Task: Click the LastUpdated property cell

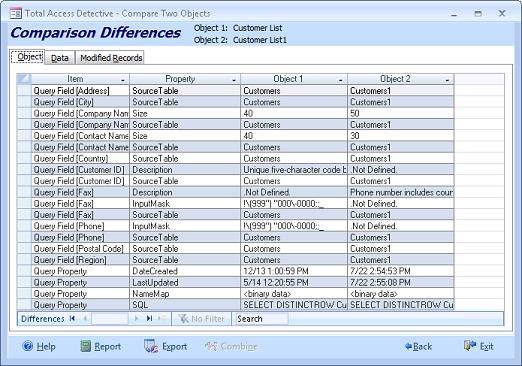Action: [x=185, y=282]
